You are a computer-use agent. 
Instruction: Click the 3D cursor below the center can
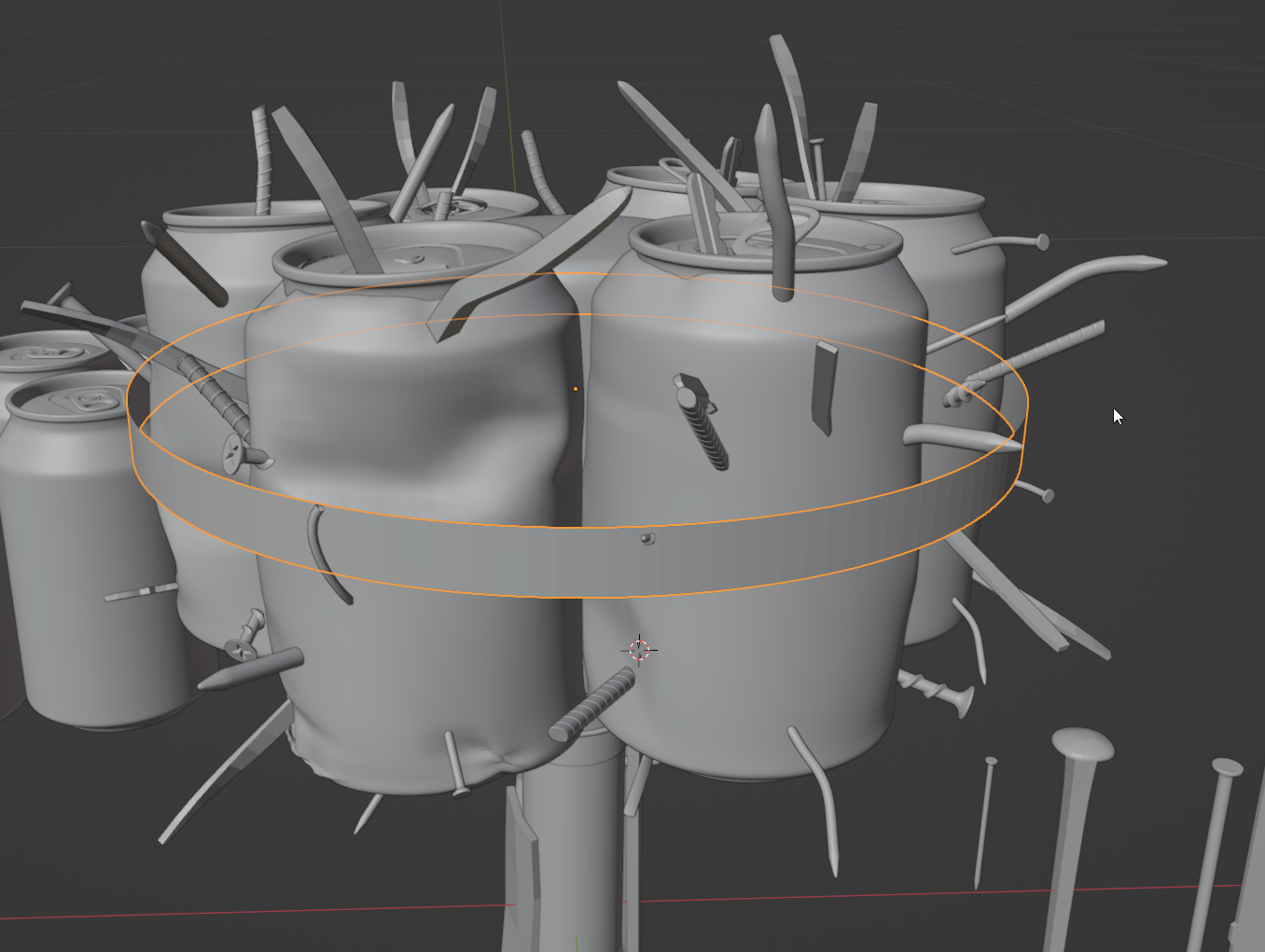click(x=640, y=651)
